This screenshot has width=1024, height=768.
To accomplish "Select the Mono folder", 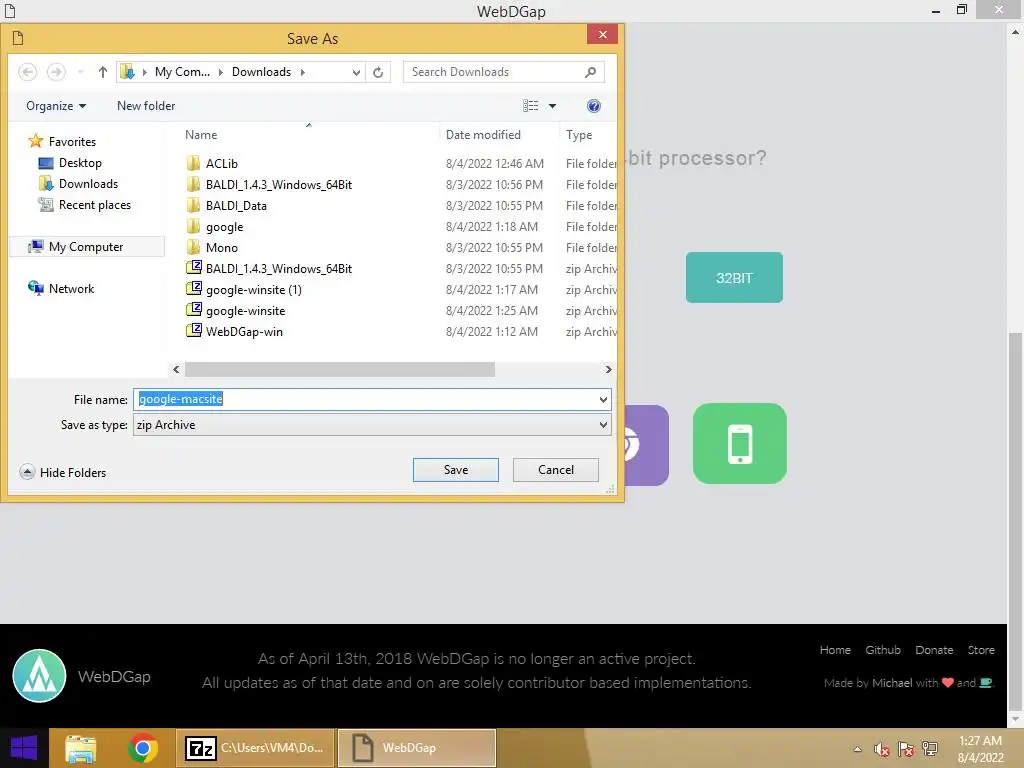I will [x=221, y=248].
